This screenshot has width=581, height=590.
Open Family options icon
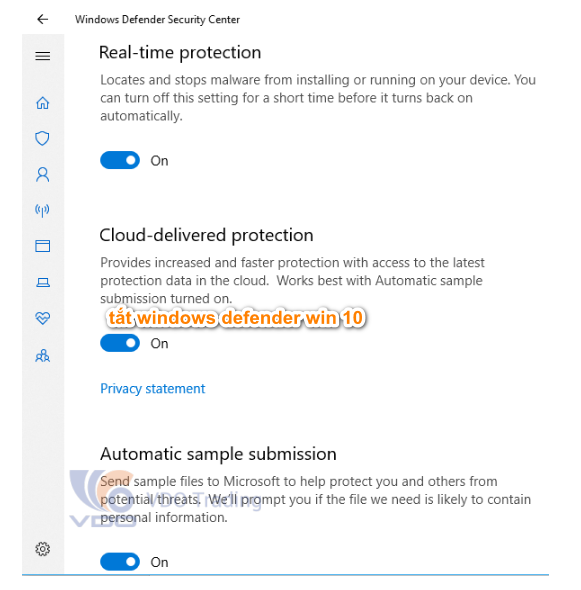coord(43,355)
